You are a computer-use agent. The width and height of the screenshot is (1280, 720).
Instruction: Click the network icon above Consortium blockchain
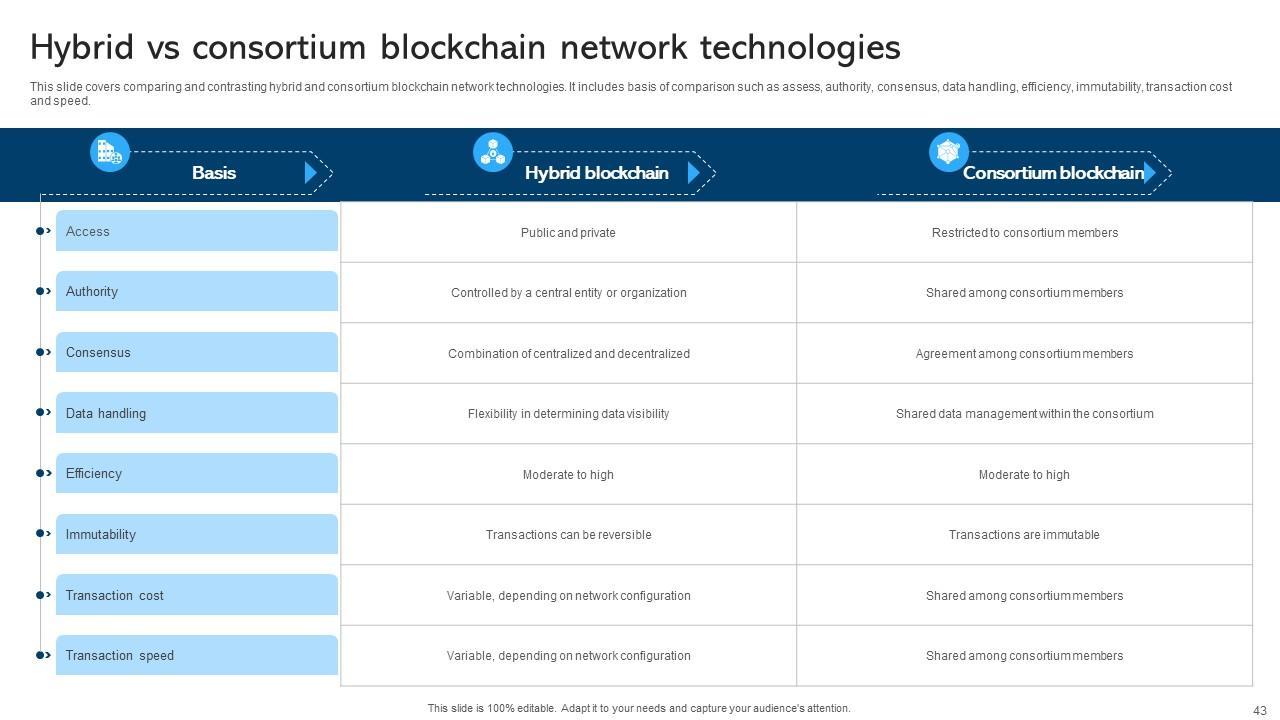pos(948,152)
